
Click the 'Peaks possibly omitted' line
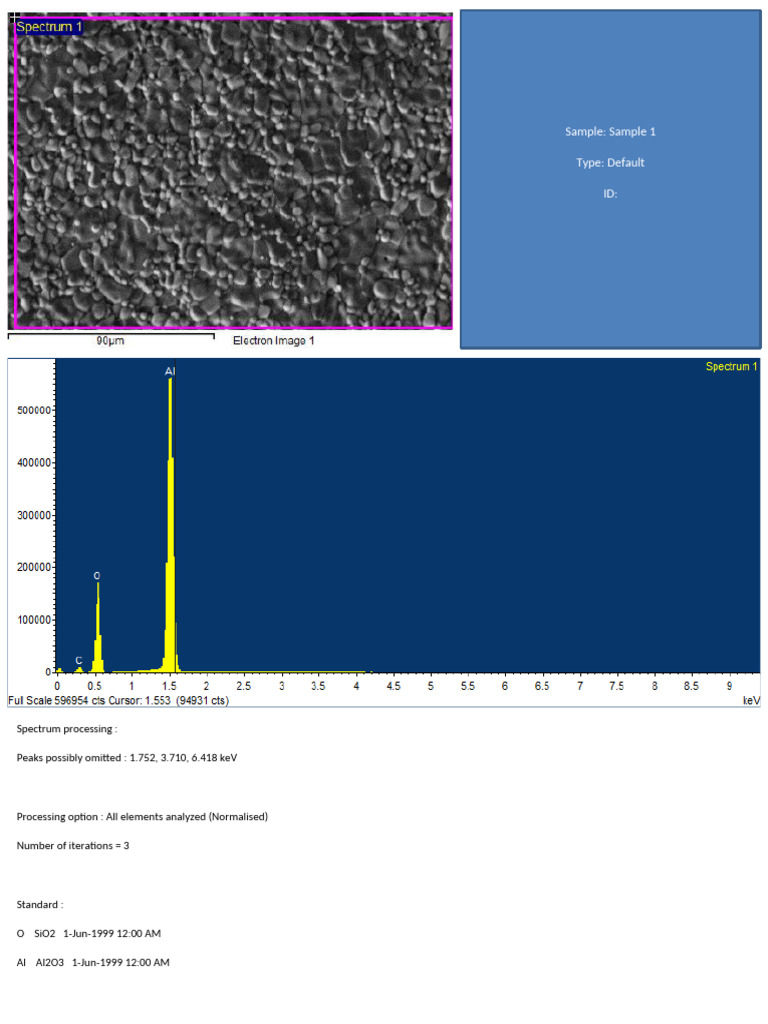pyautogui.click(x=127, y=758)
